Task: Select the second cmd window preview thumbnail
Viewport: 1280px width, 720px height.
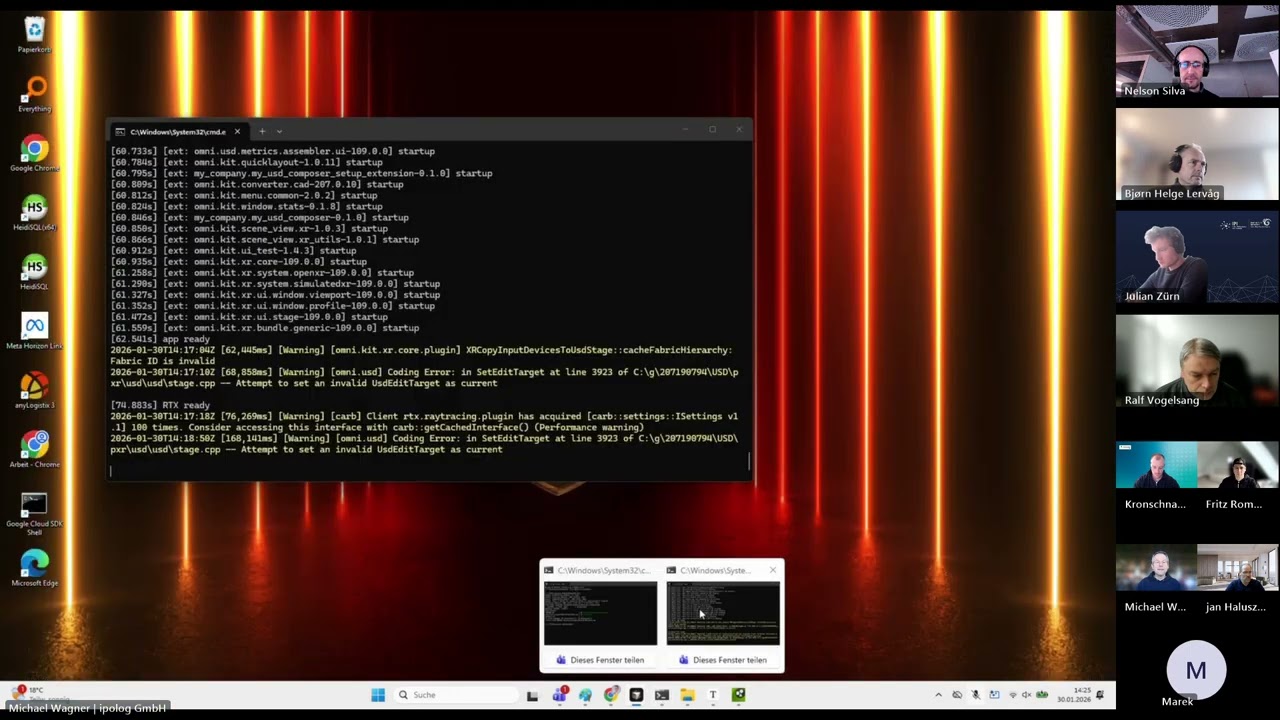Action: [723, 613]
